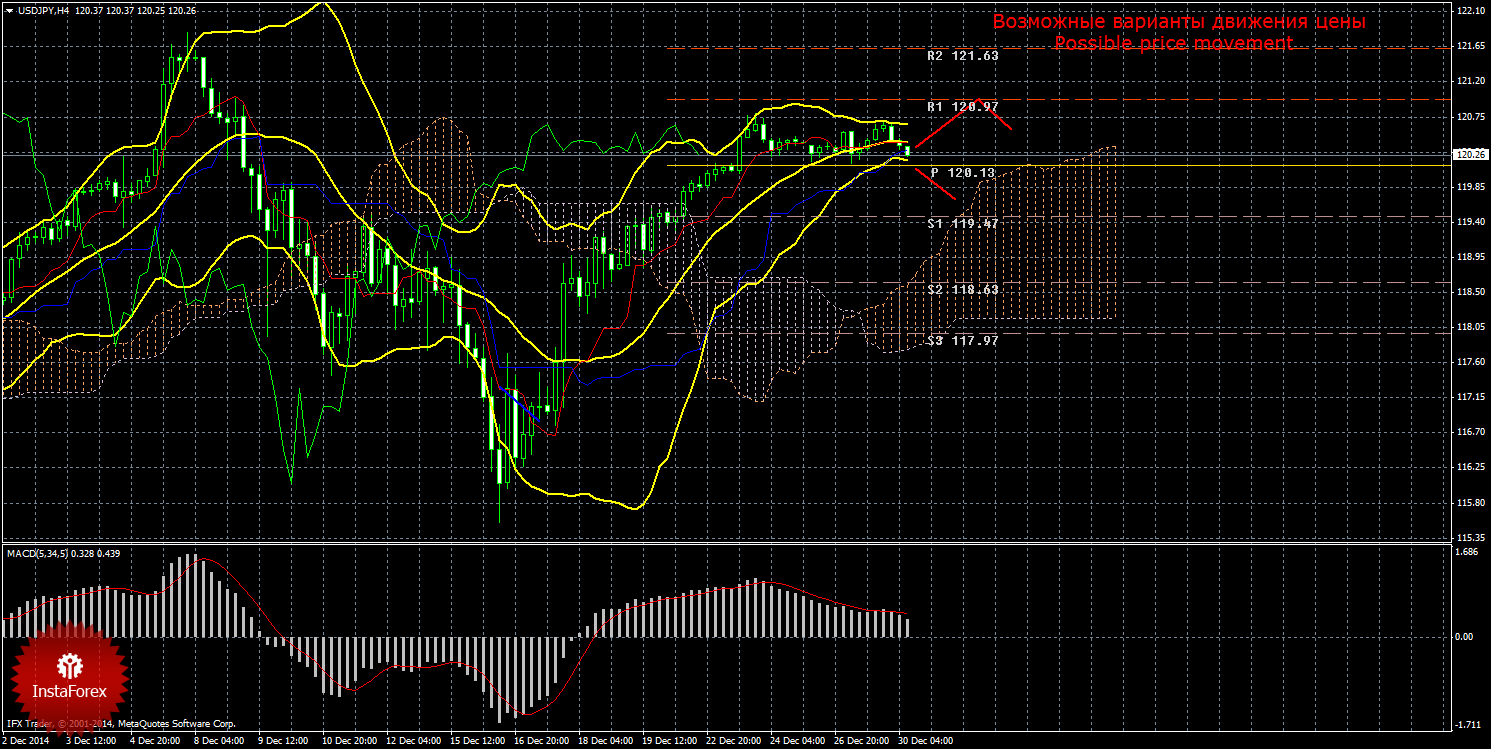This screenshot has width=1491, height=749.
Task: Select 118.50 on the price axis
Action: (1470, 292)
